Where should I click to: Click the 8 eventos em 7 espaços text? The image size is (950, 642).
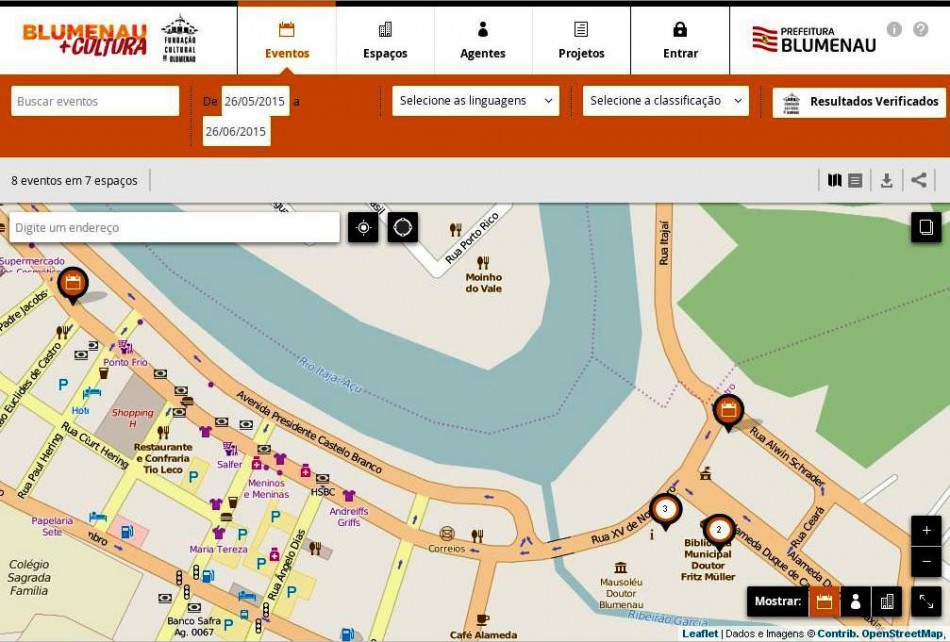pos(74,180)
